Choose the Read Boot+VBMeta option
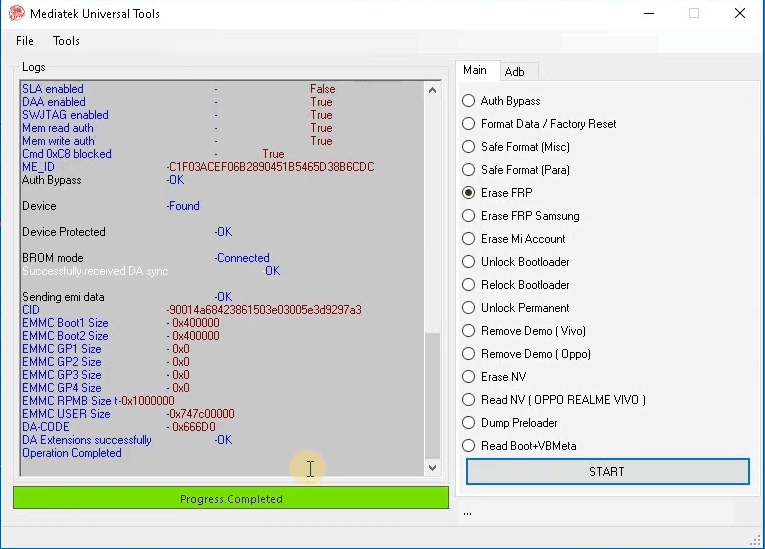Screen dimensions: 765x549 click(x=468, y=446)
